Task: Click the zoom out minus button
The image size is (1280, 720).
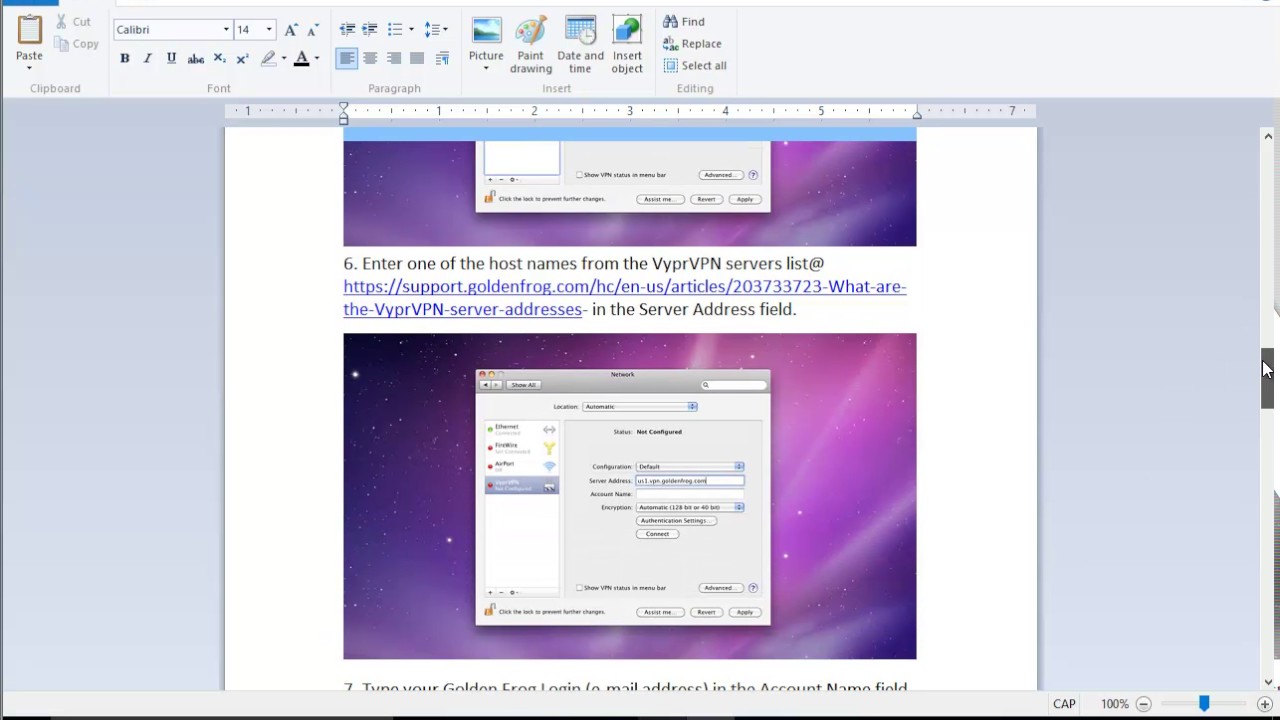Action: (1144, 704)
